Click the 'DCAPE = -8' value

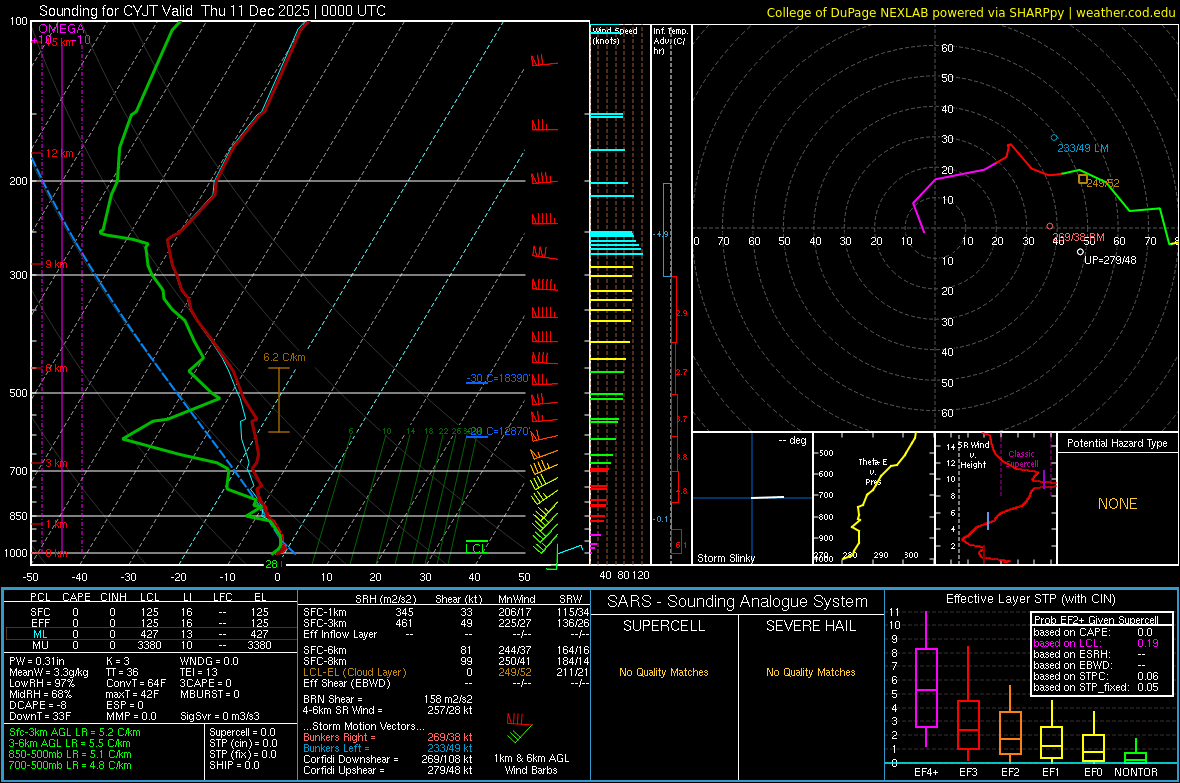(37, 705)
